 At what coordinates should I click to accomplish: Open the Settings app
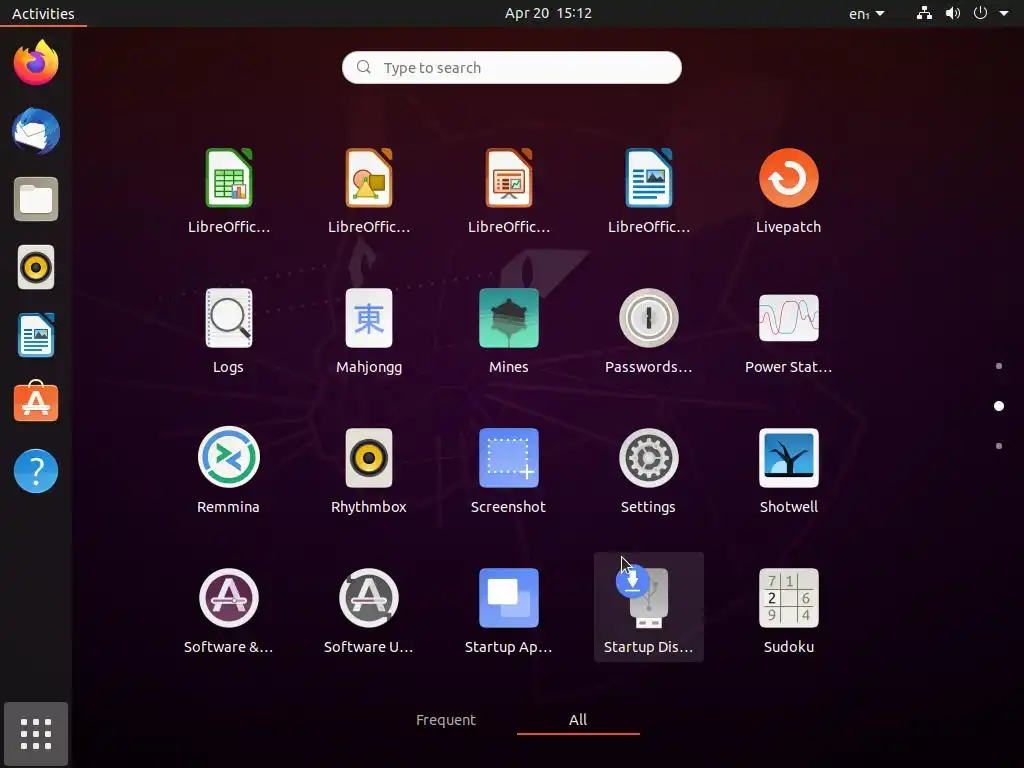tap(648, 458)
